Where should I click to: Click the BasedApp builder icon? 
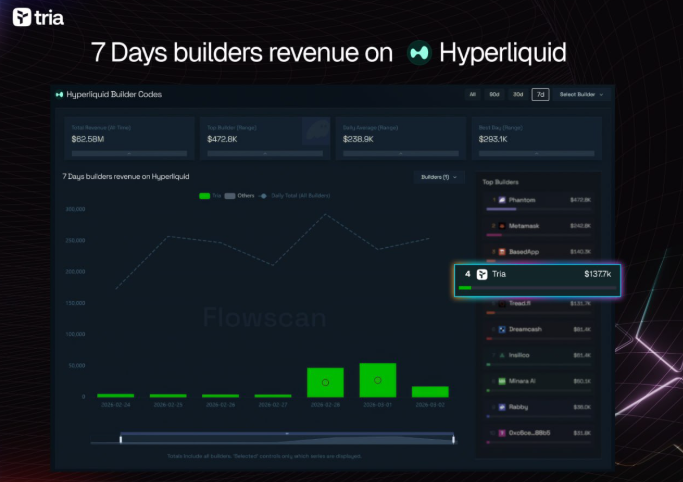pos(501,252)
